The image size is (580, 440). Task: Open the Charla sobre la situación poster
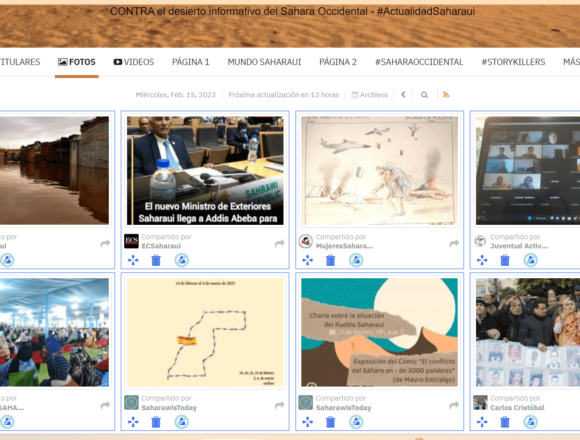[380, 332]
